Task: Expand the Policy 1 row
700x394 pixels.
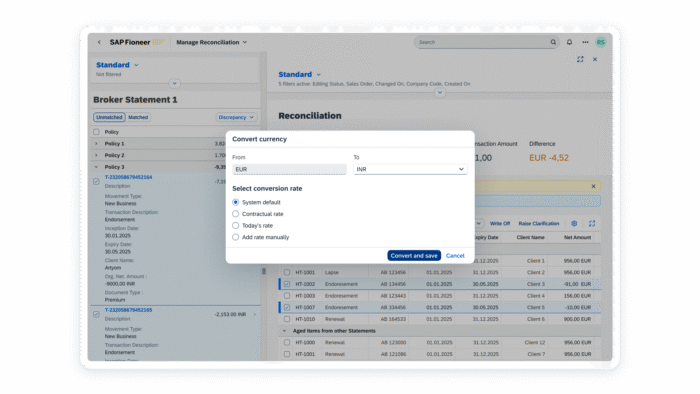Action: pyautogui.click(x=96, y=143)
